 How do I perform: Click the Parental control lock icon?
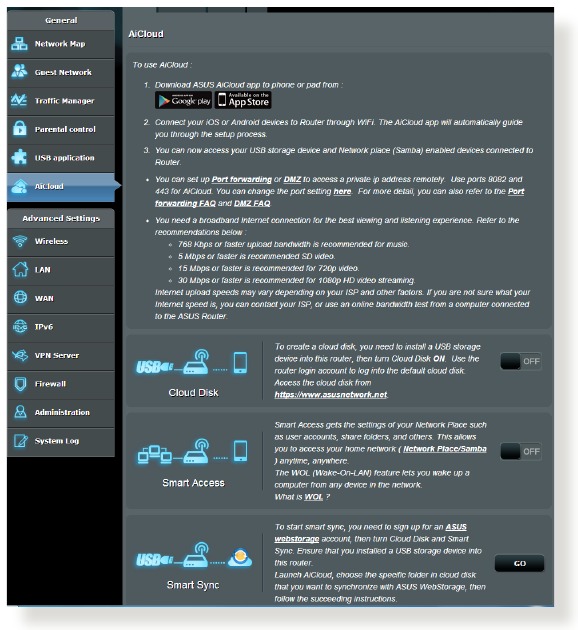click(x=19, y=129)
